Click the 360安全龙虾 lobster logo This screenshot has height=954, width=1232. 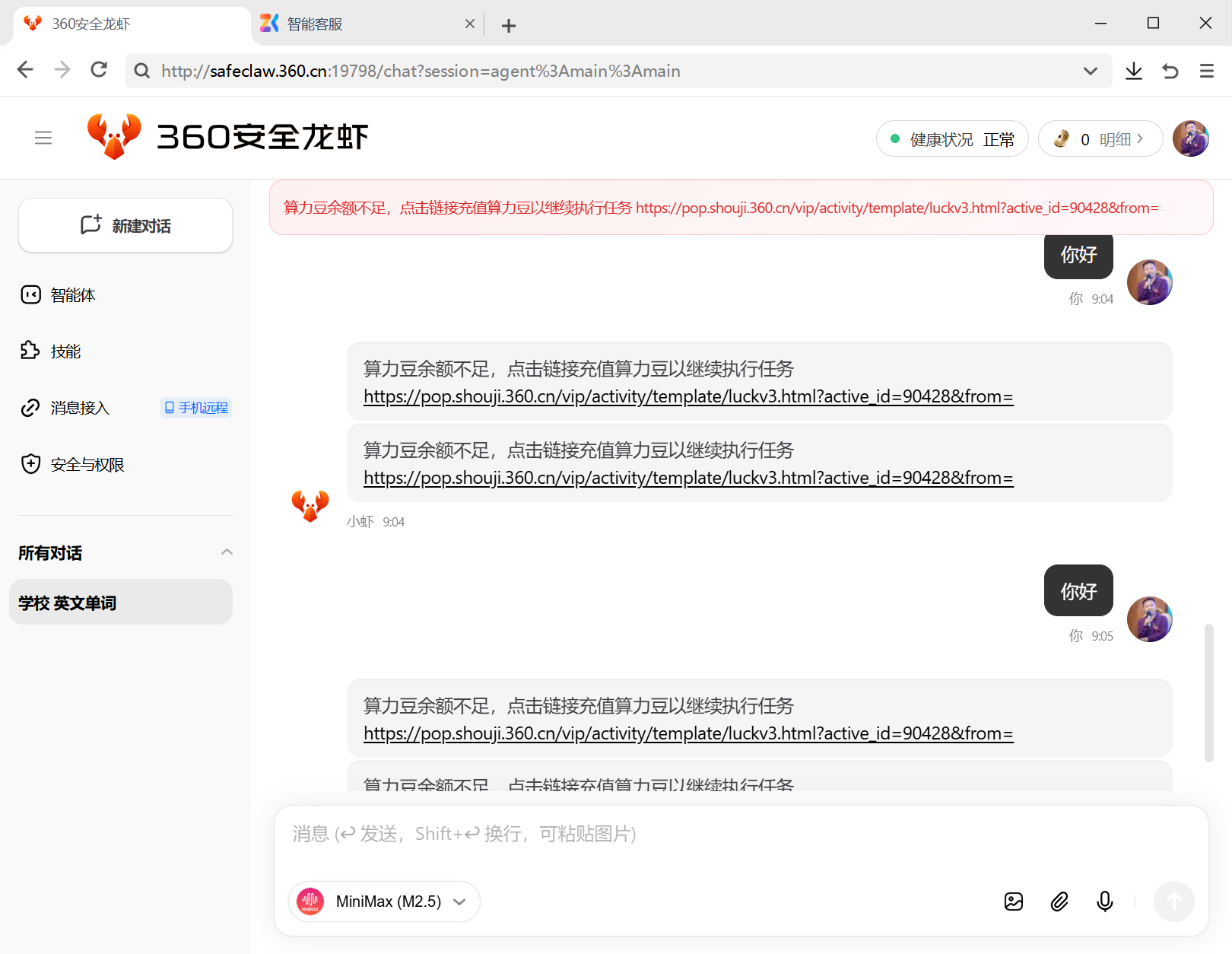tap(114, 137)
